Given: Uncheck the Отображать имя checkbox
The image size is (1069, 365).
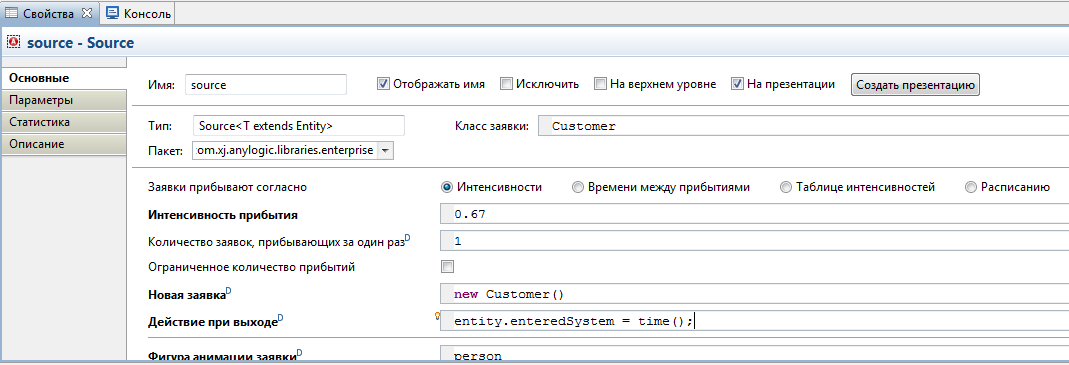Looking at the screenshot, I should tap(383, 84).
